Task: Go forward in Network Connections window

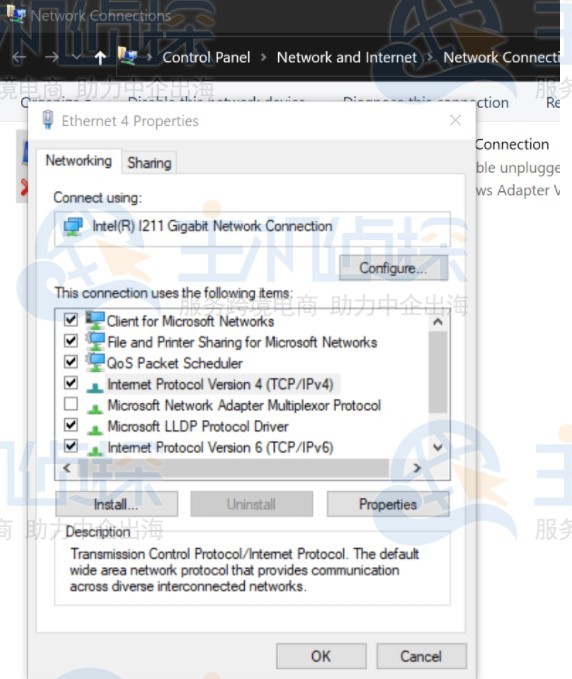Action: pyautogui.click(x=52, y=57)
